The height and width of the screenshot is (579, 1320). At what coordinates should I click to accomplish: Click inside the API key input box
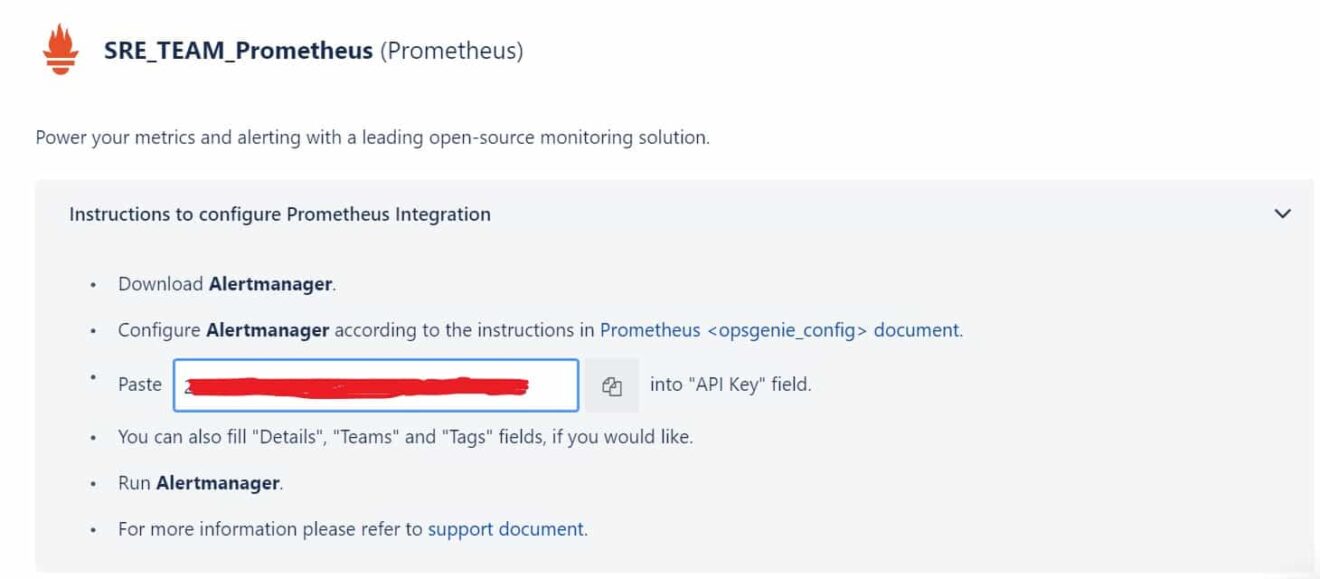(x=375, y=384)
